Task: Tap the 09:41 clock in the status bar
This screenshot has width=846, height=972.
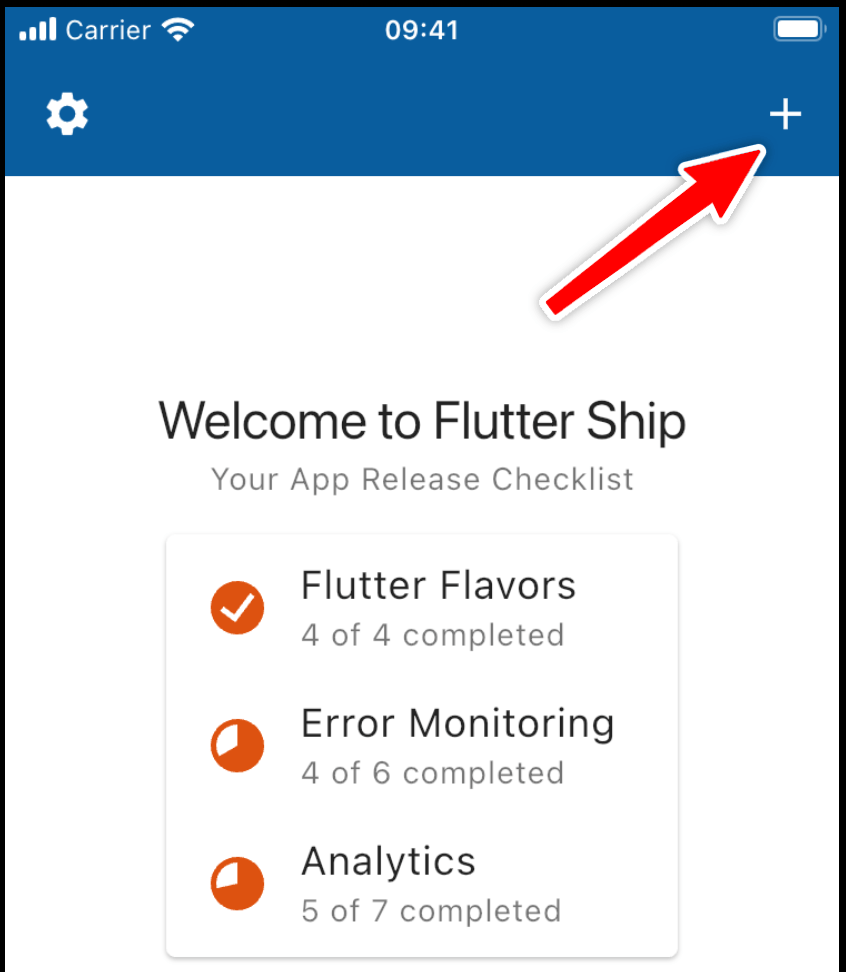Action: click(x=422, y=29)
